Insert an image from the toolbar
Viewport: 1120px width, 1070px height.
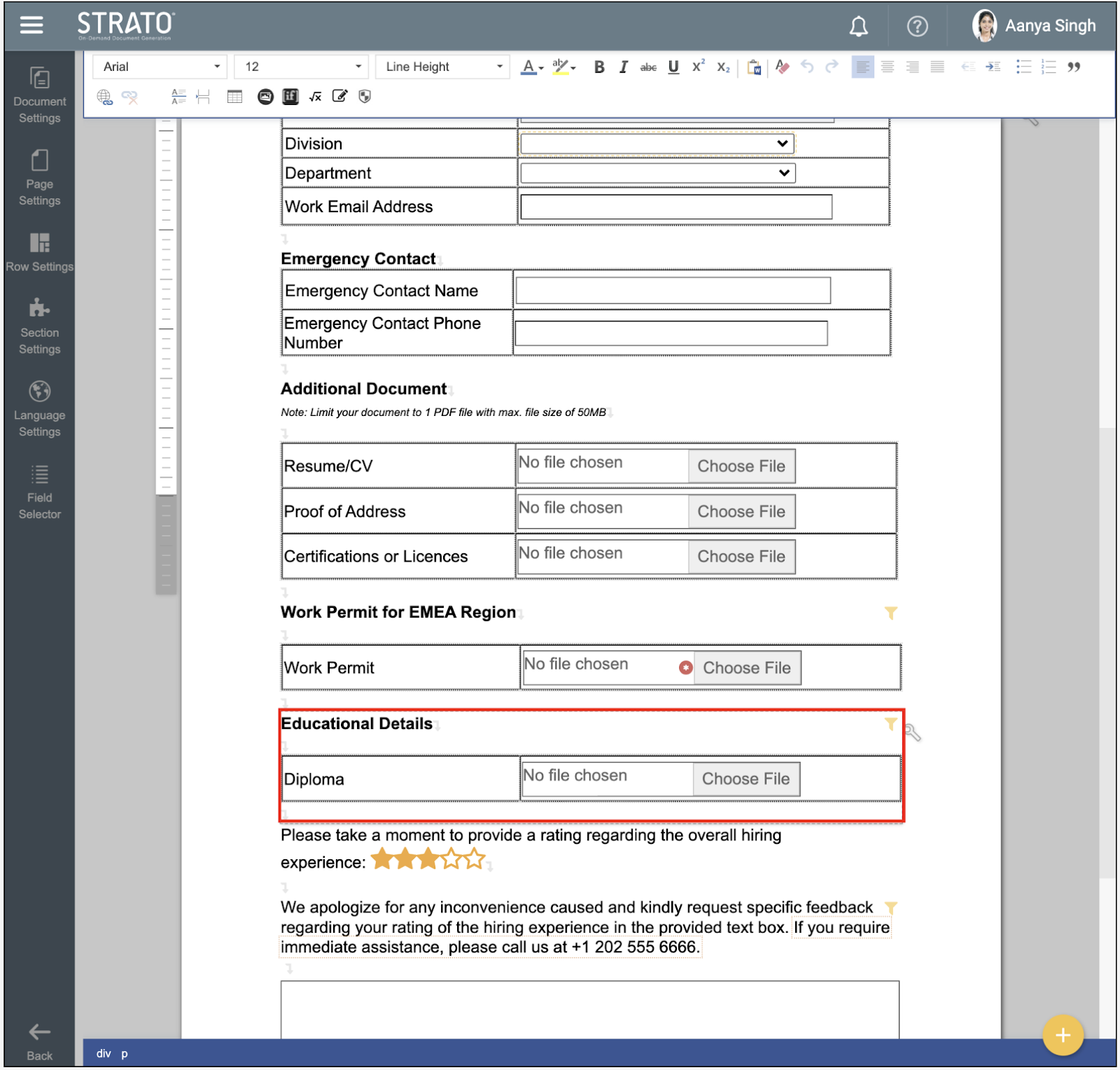[x=265, y=97]
